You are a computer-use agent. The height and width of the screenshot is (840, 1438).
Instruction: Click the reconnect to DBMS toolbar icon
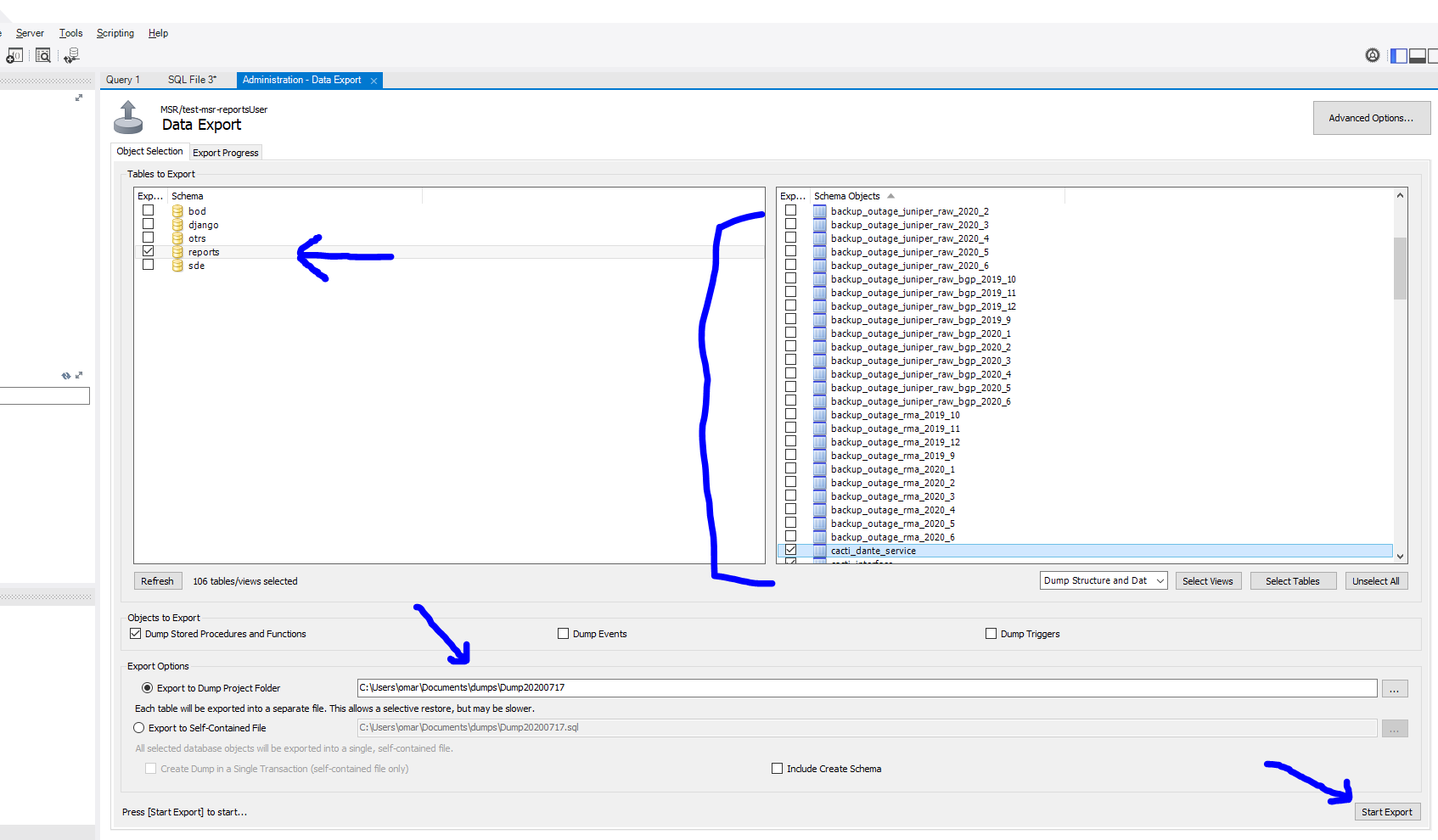[x=71, y=56]
